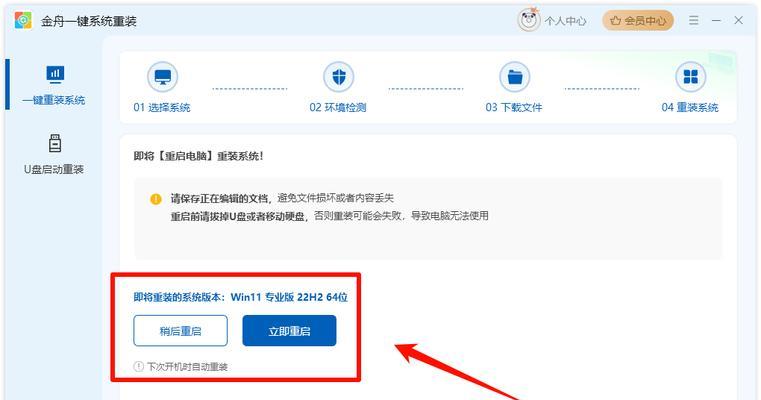The width and height of the screenshot is (761, 400).
Task: Click info icon beside 下次开机时自动重装
Action: (138, 367)
